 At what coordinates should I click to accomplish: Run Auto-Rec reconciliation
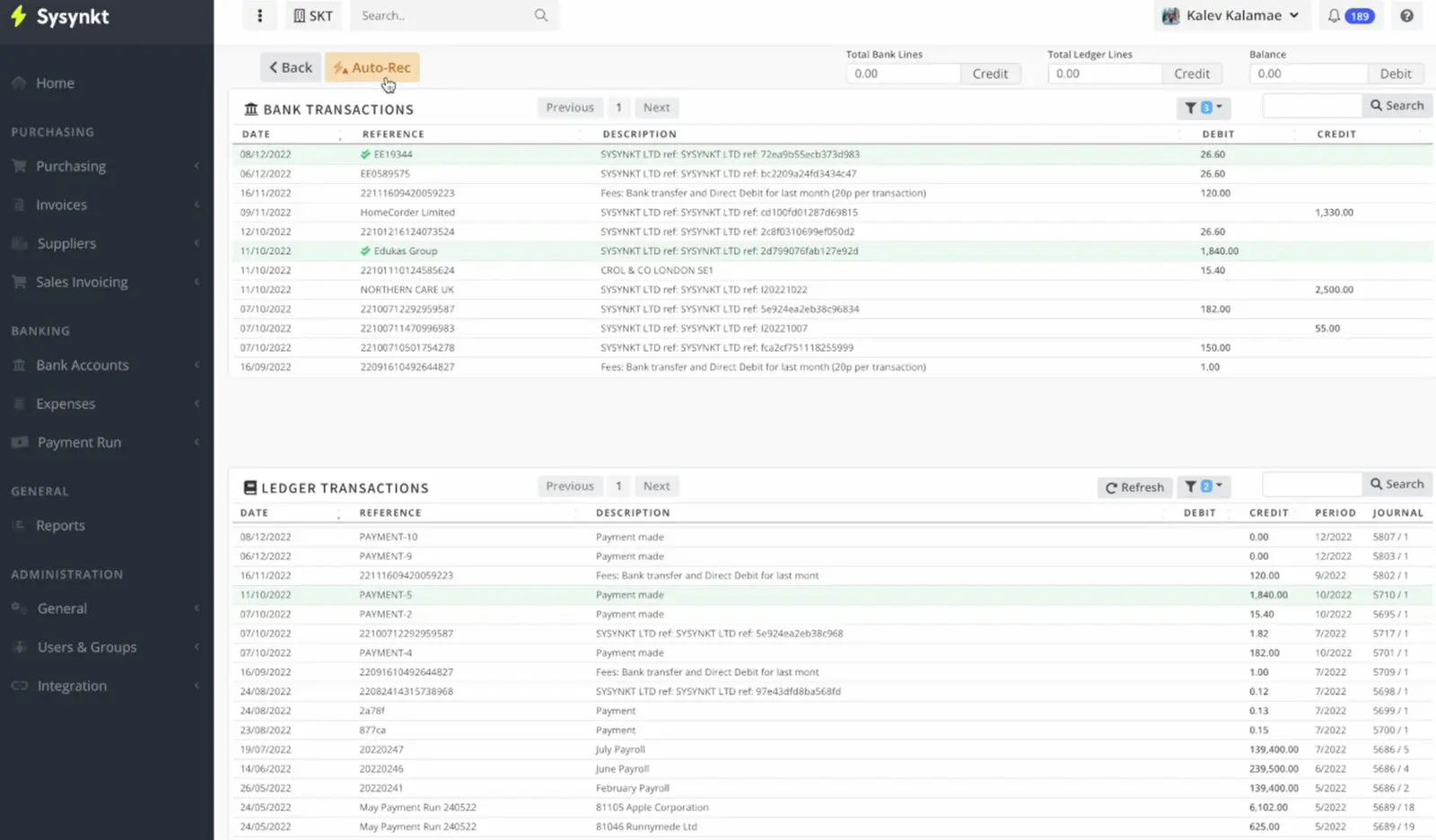pyautogui.click(x=372, y=67)
